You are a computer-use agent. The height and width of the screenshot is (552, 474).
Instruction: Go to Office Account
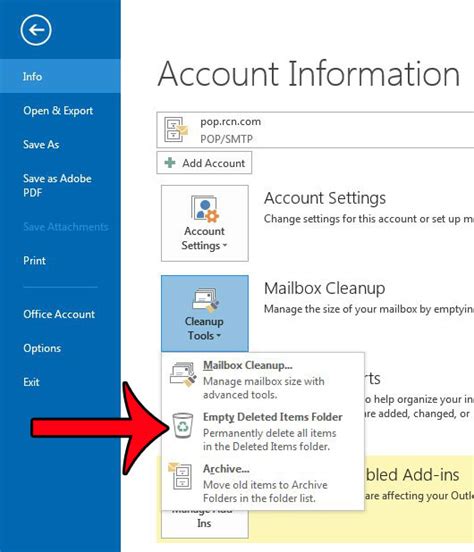pos(59,314)
